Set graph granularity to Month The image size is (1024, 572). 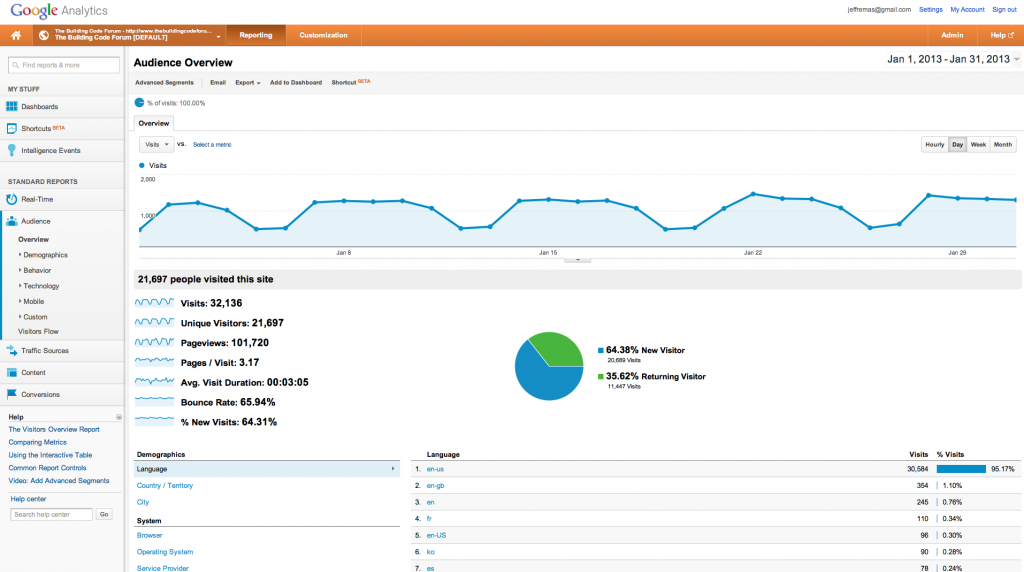[1002, 145]
